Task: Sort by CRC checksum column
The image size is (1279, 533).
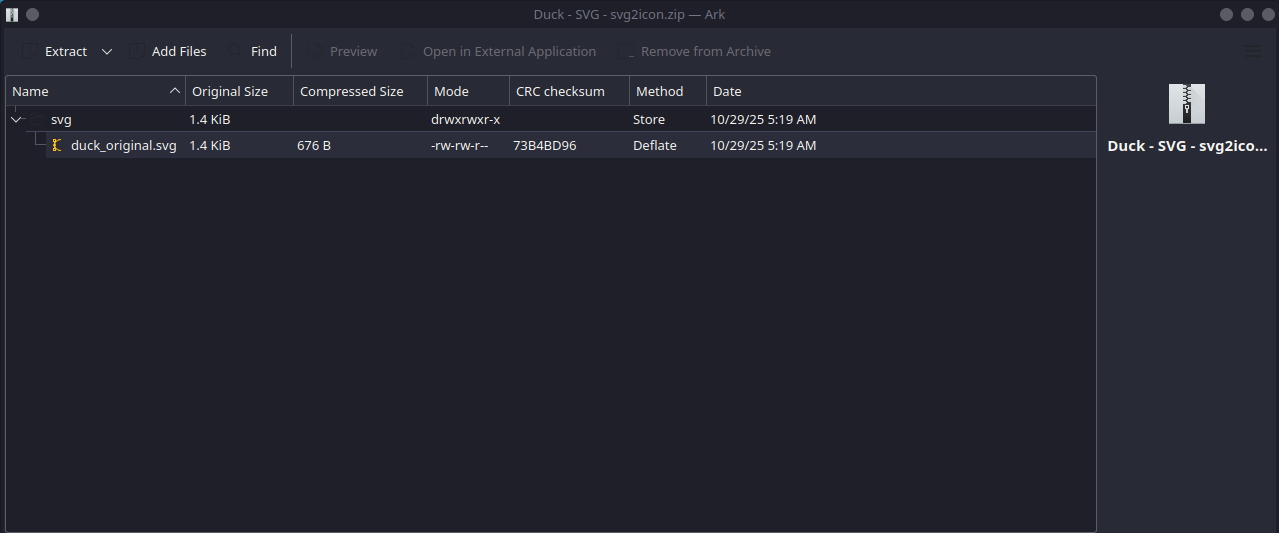Action: pos(570,91)
